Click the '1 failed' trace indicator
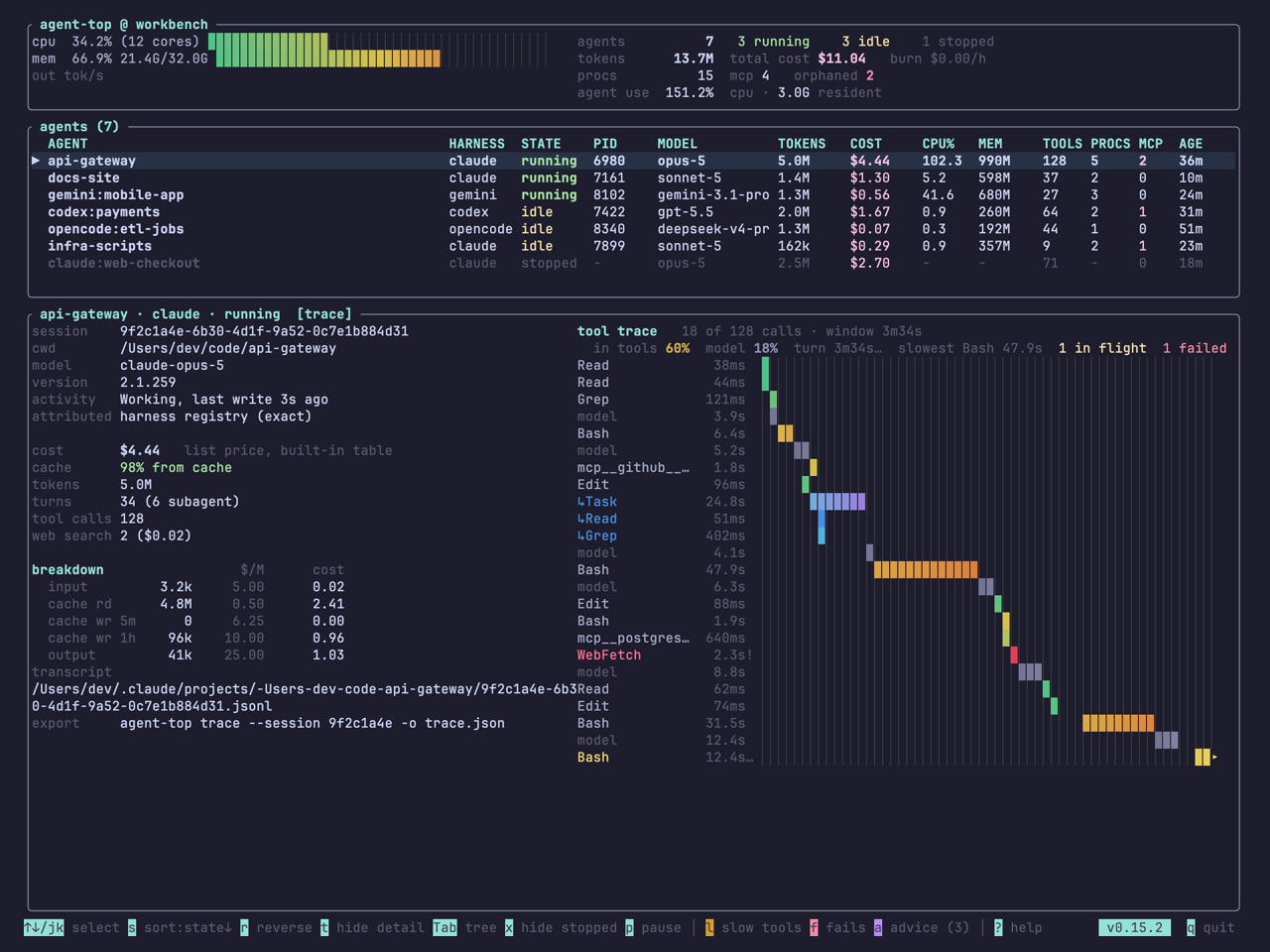This screenshot has height=952, width=1270. click(1195, 348)
